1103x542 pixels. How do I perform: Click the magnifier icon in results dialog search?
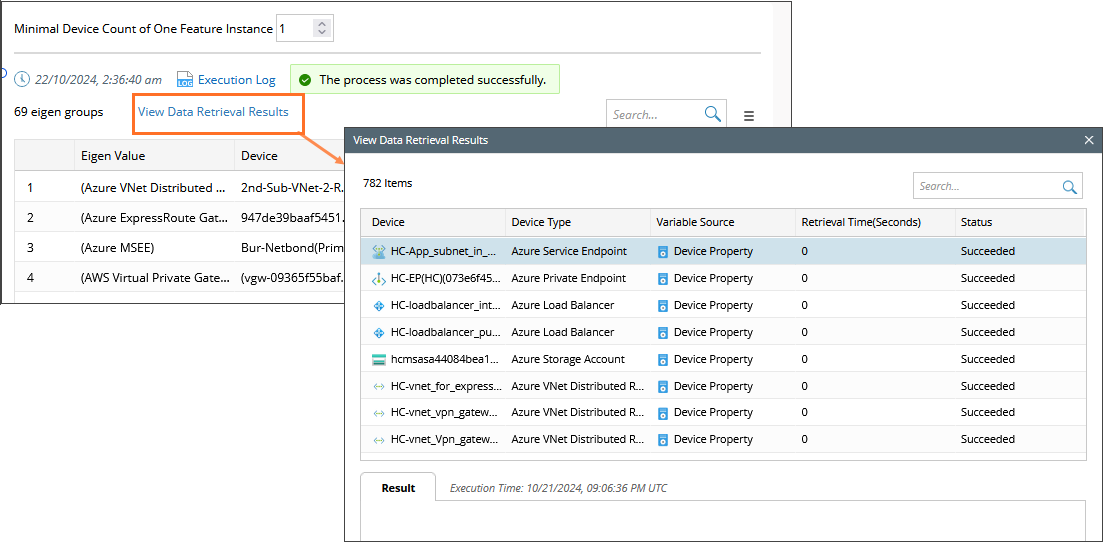click(1070, 186)
